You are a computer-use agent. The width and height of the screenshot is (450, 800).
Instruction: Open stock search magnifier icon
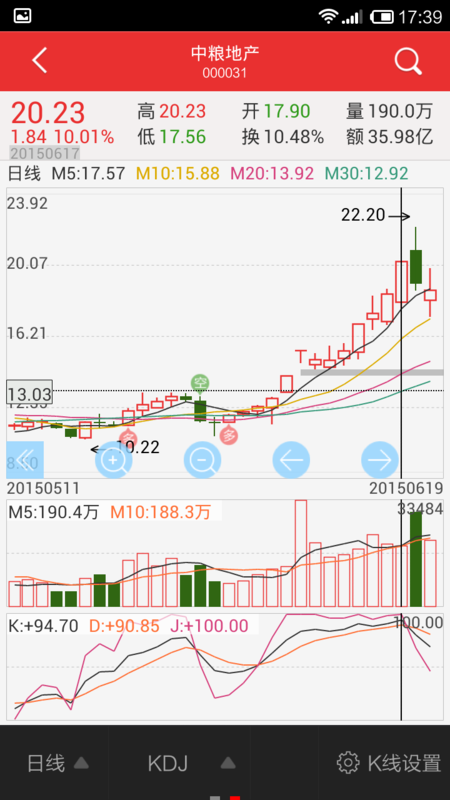408,62
